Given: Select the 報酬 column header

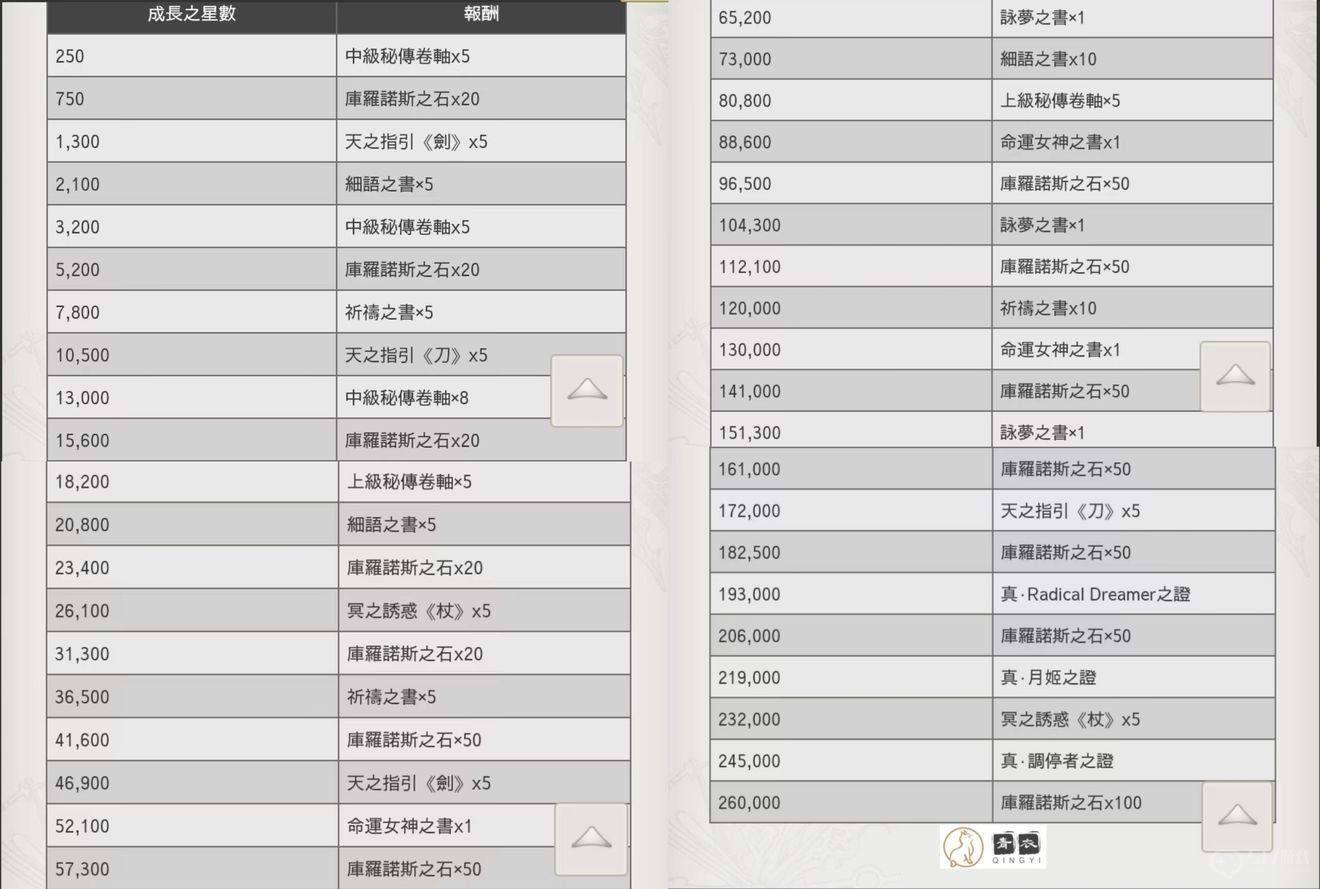Looking at the screenshot, I should (x=481, y=16).
